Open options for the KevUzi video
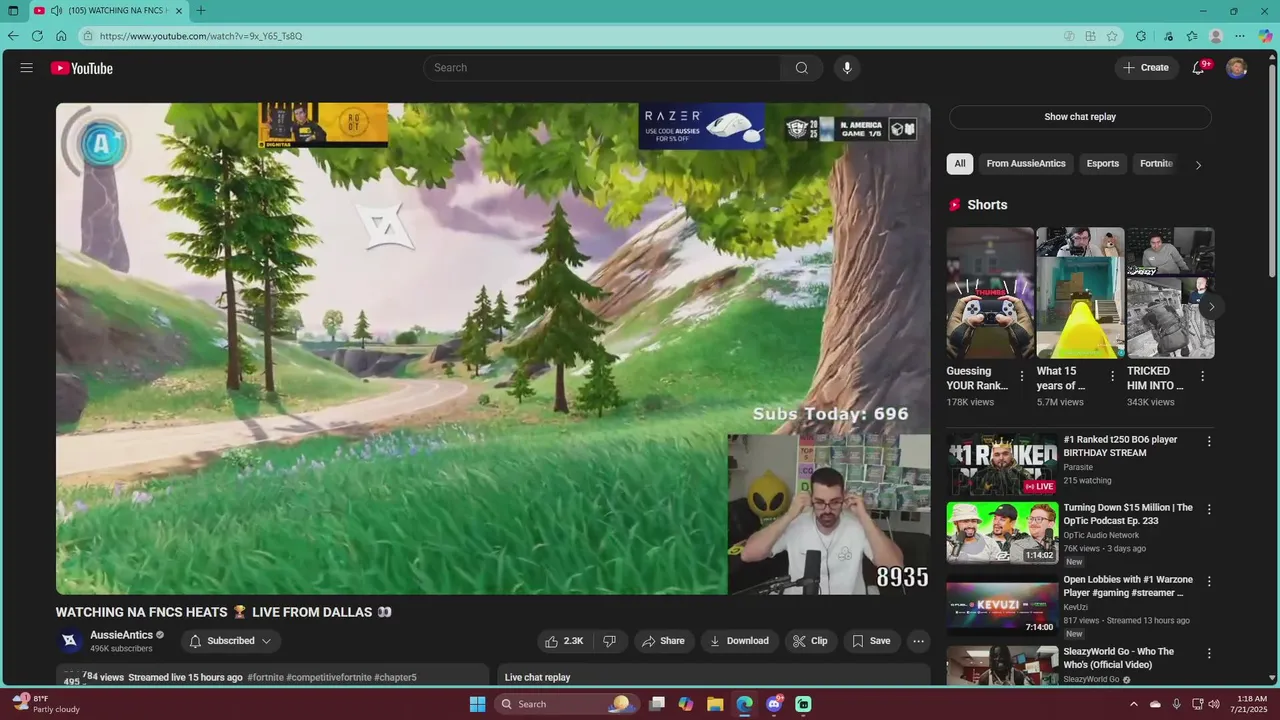Image resolution: width=1280 pixels, height=720 pixels. pyautogui.click(x=1209, y=581)
